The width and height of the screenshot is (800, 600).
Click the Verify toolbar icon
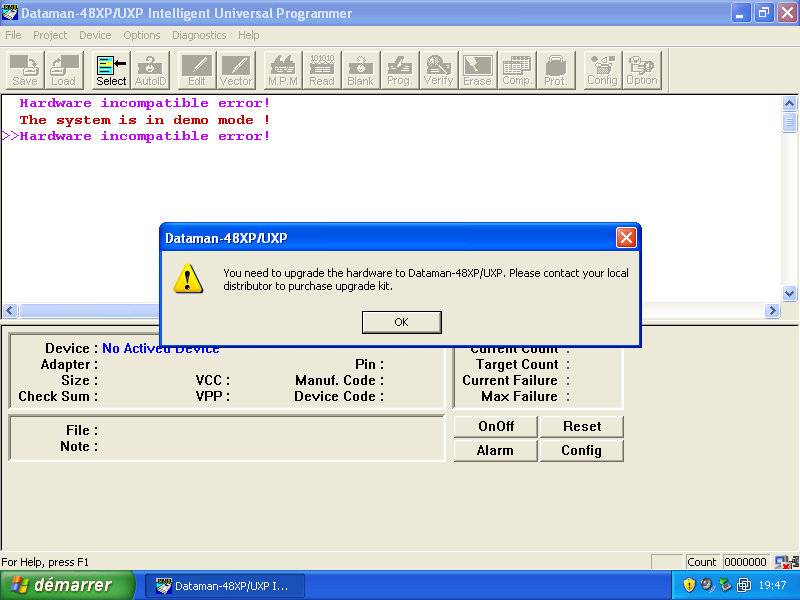(x=438, y=70)
